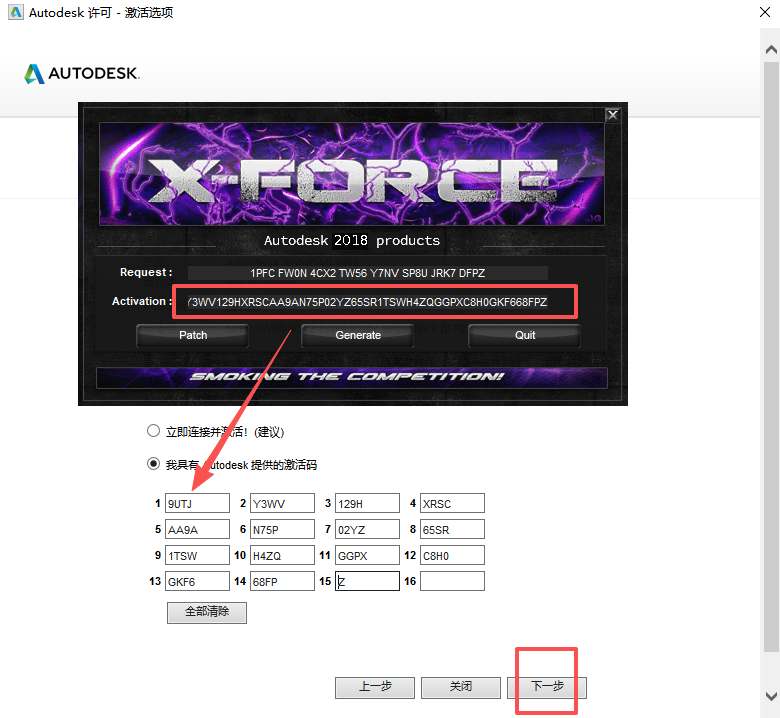Click activation box 8 containing 65SR
The width and height of the screenshot is (780, 718).
452,529
